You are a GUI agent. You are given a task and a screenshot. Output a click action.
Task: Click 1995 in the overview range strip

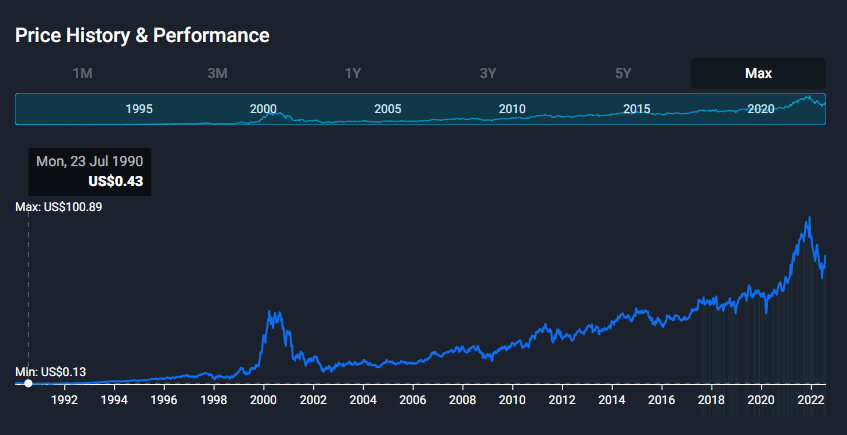(x=139, y=109)
